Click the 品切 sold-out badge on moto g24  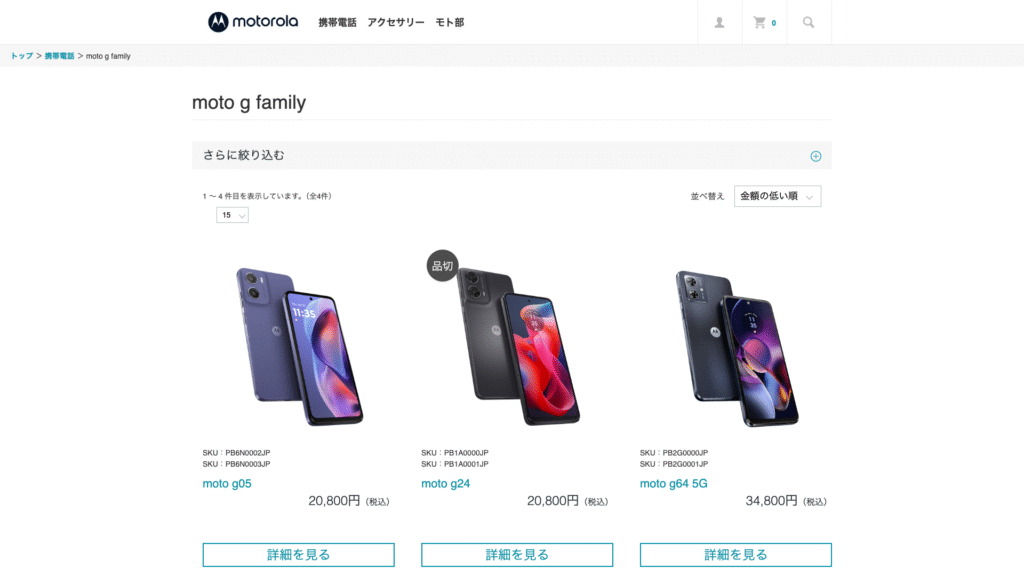tap(442, 266)
